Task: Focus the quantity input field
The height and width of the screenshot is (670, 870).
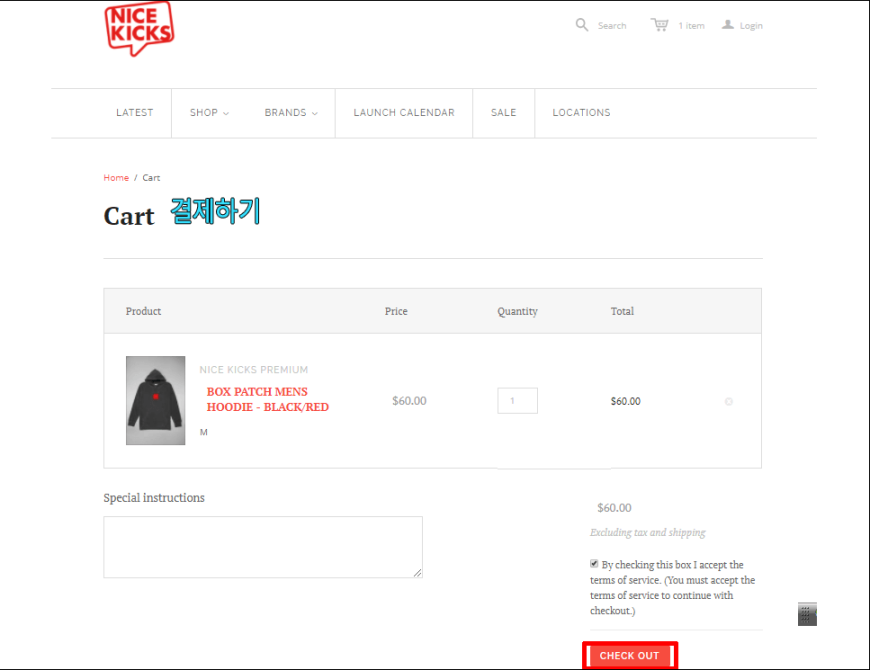Action: click(517, 400)
